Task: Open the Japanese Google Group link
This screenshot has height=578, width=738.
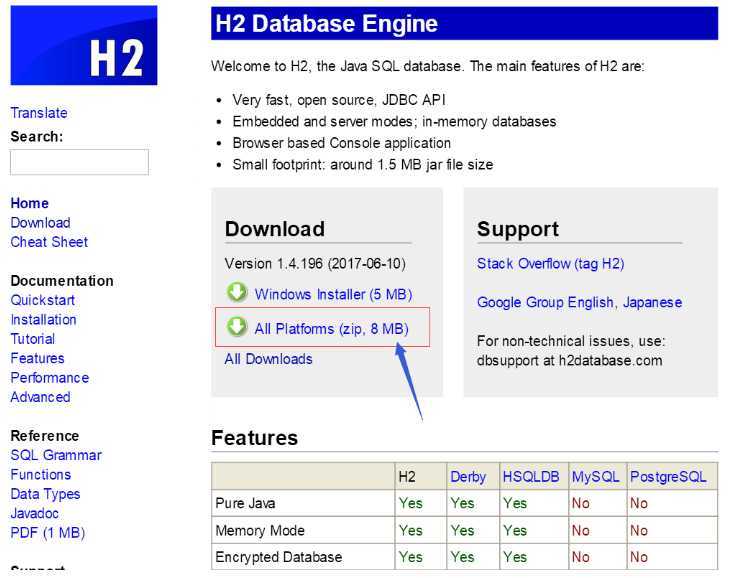Action: tap(652, 302)
